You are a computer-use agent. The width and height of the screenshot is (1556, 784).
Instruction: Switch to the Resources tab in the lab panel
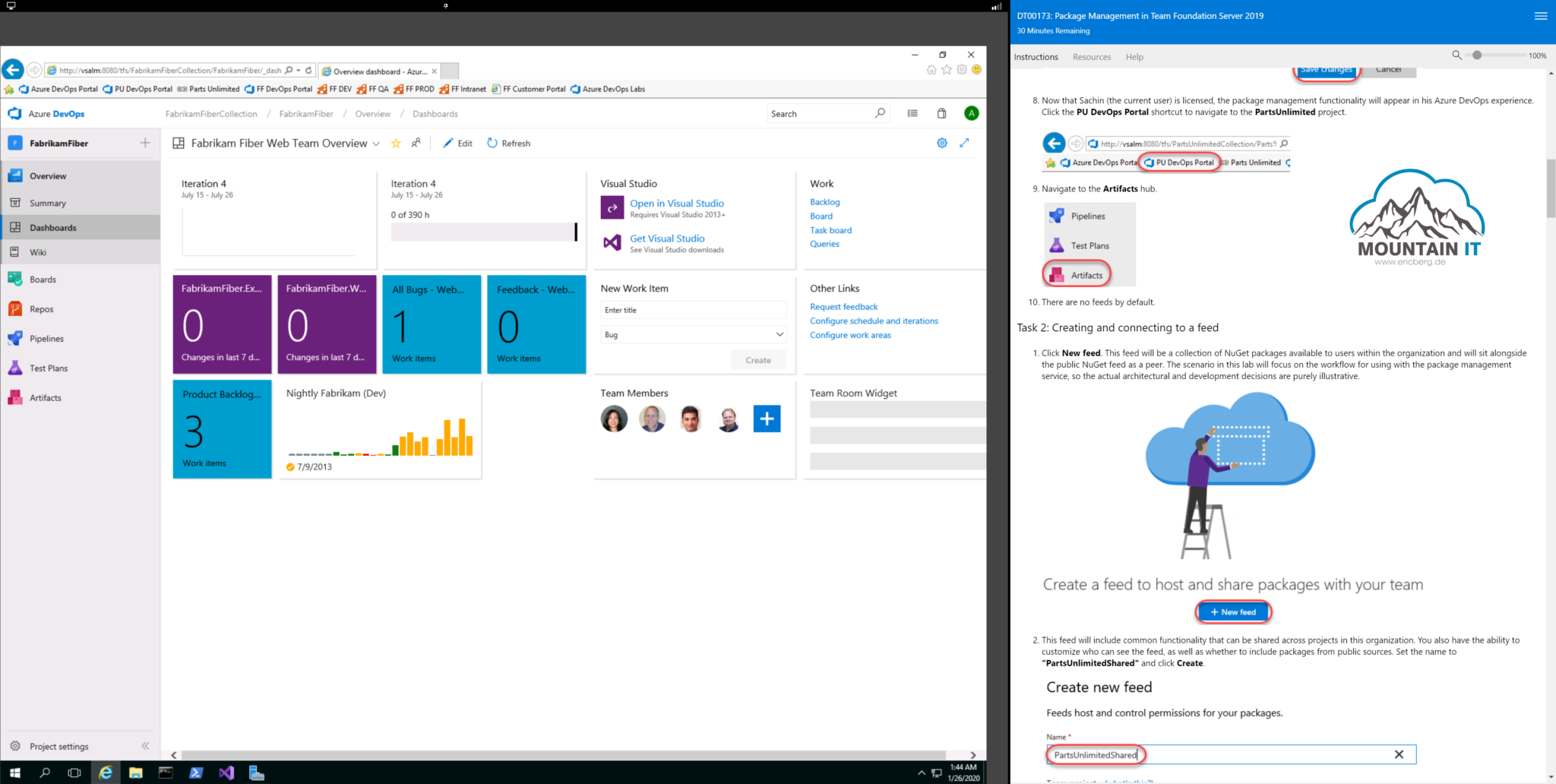1092,56
